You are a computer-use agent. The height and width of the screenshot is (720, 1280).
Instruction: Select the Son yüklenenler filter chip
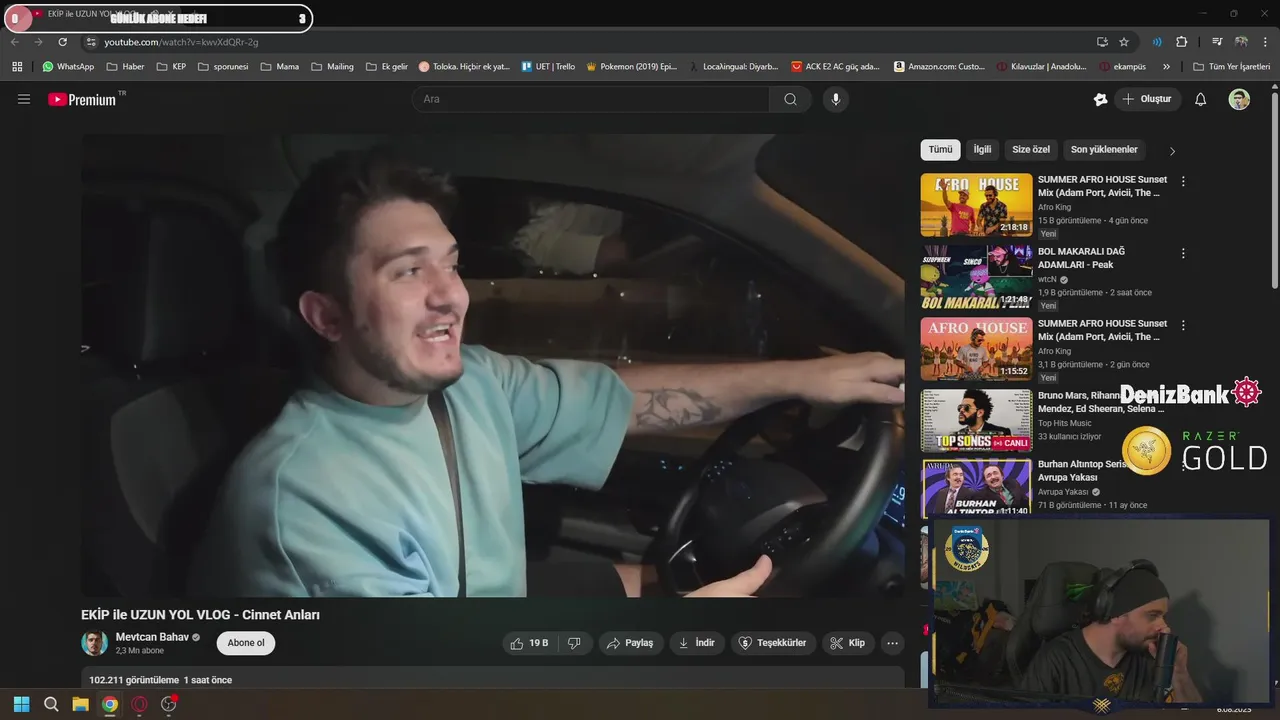point(1104,150)
